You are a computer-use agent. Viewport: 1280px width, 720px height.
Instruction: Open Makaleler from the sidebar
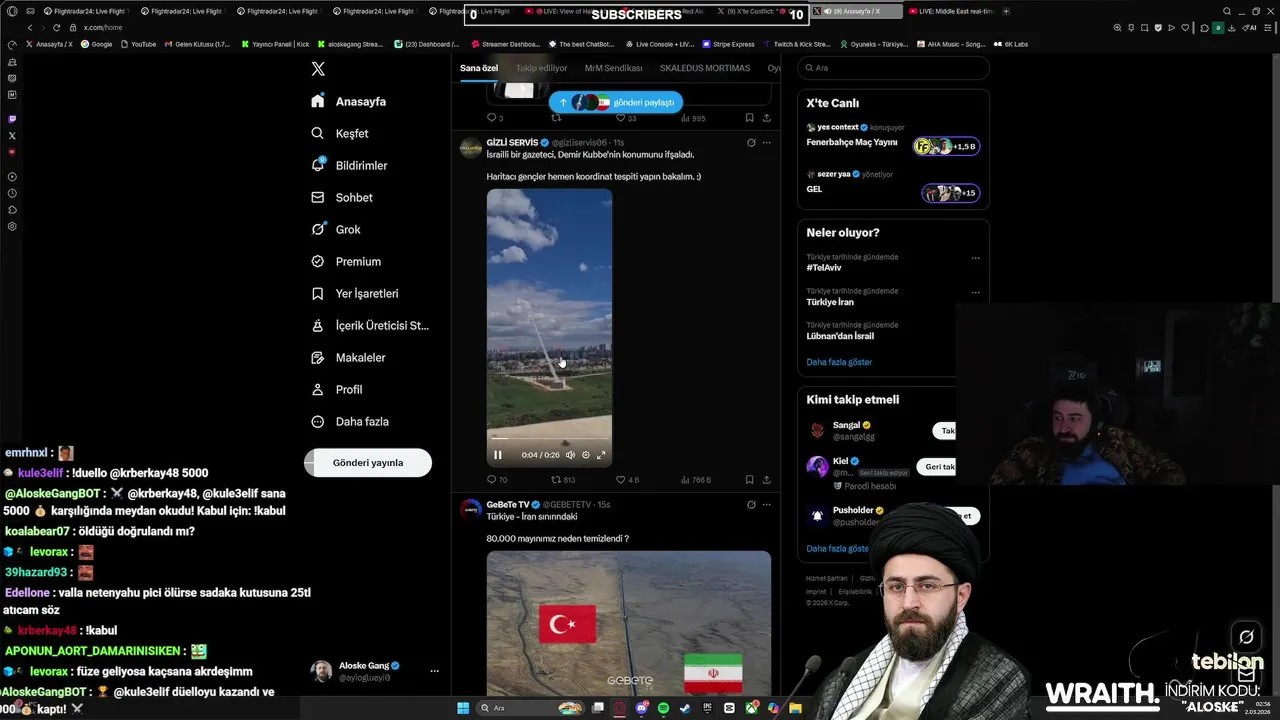click(x=348, y=357)
